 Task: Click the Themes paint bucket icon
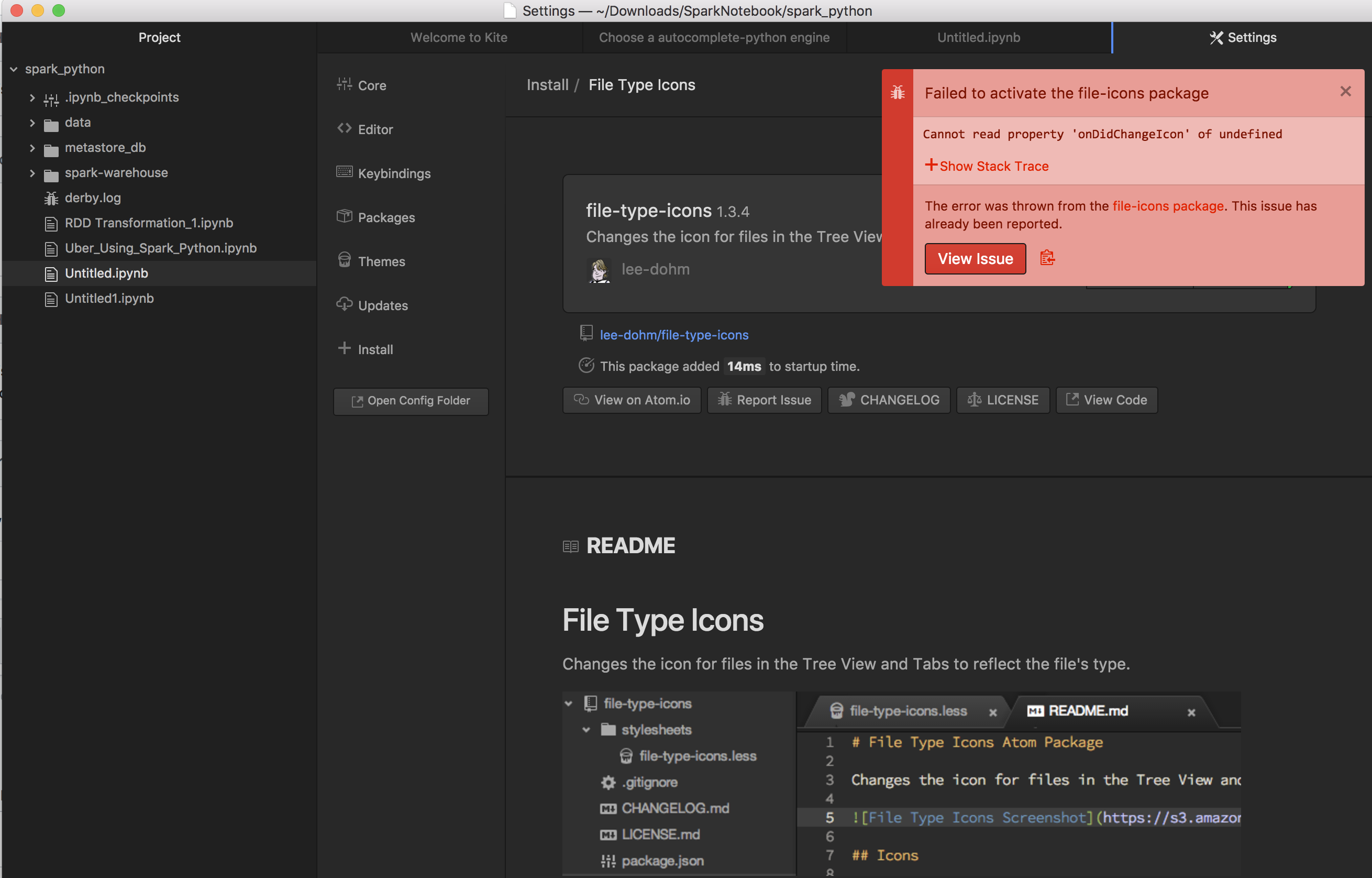344,260
